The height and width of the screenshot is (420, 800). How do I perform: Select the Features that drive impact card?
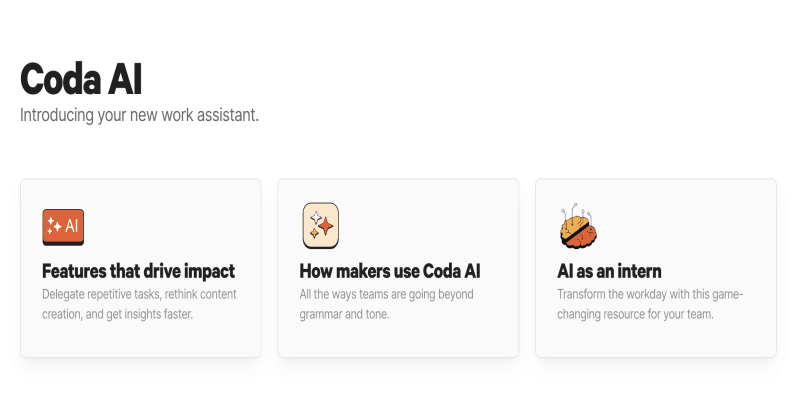point(140,340)
